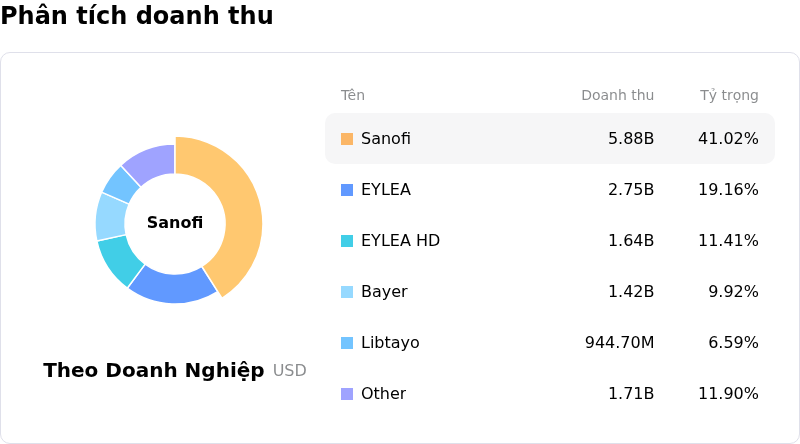The height and width of the screenshot is (444, 800).
Task: Click the orange Sanofi legend swatch
Action: (x=347, y=139)
